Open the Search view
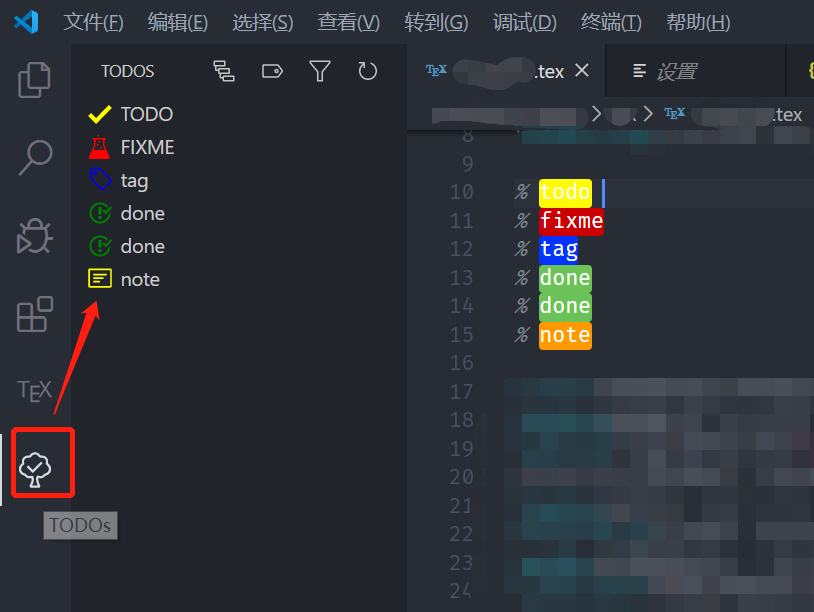The height and width of the screenshot is (612, 814). pos(34,157)
